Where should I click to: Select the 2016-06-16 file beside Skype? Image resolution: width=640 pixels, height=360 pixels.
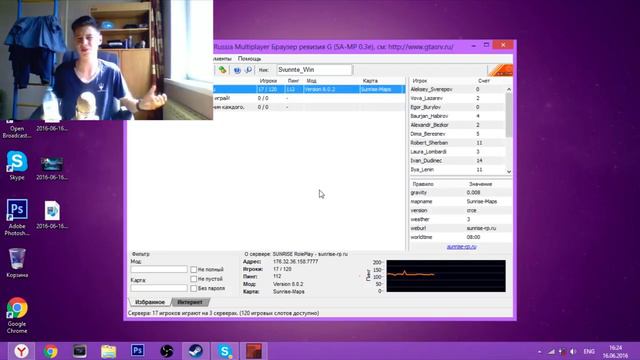(x=52, y=168)
